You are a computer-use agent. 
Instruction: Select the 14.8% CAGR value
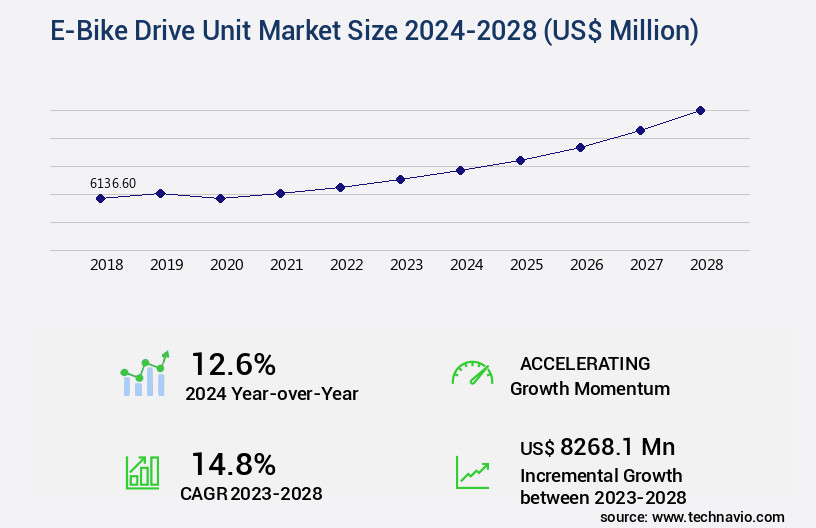(x=233, y=463)
